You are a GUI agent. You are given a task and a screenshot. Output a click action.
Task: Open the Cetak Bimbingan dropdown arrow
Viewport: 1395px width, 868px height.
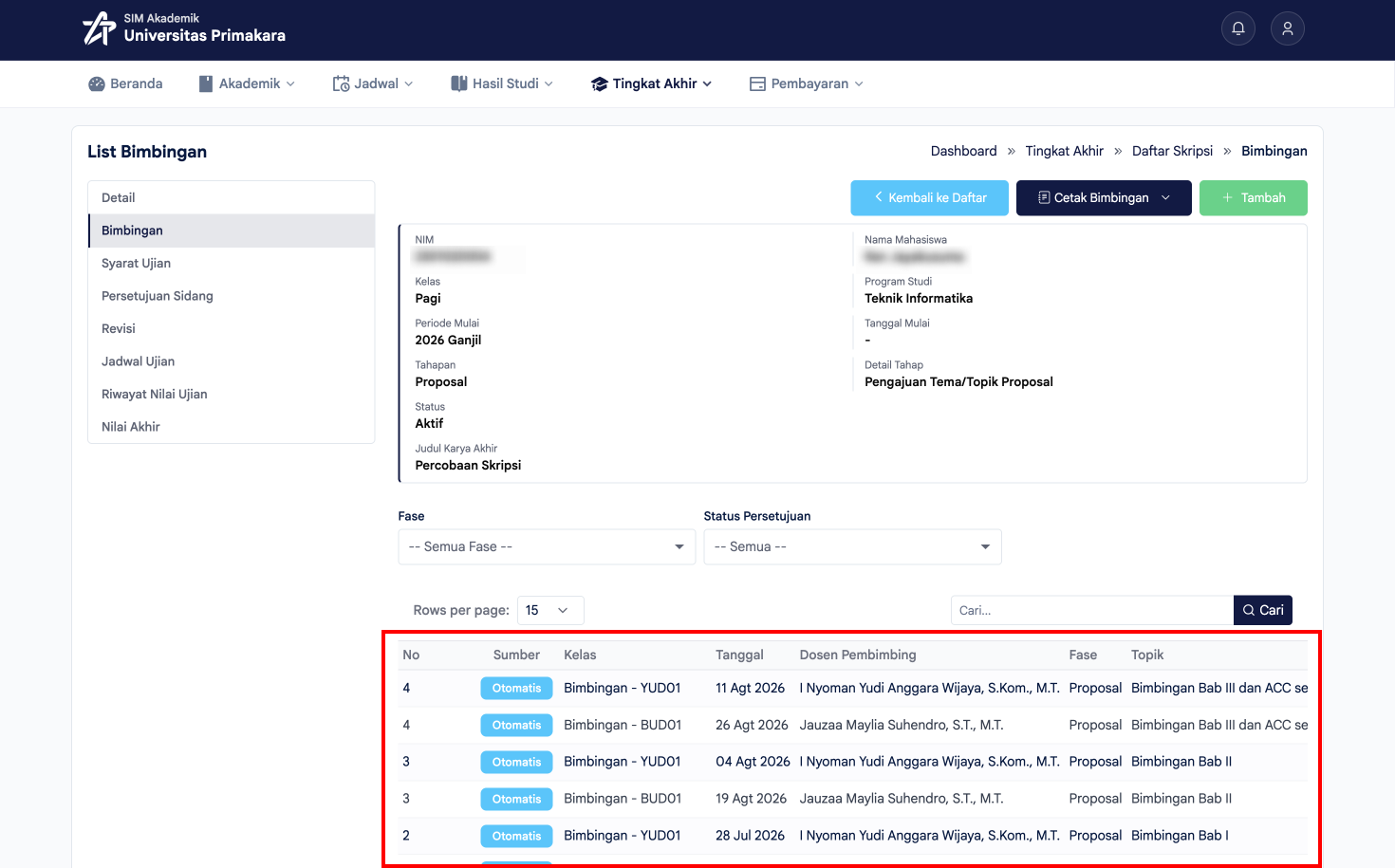click(x=1165, y=197)
